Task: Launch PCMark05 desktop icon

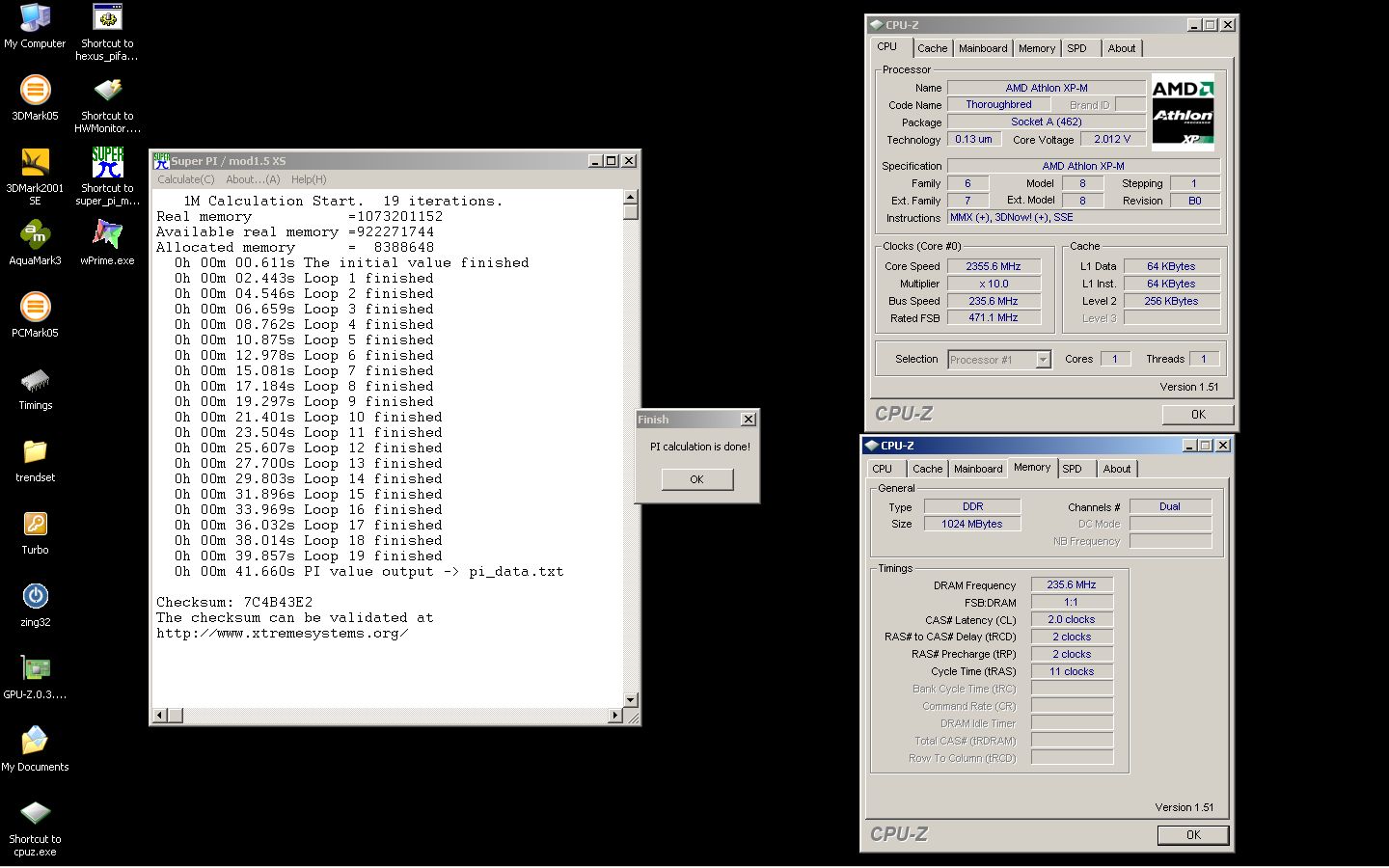Action: [35, 315]
